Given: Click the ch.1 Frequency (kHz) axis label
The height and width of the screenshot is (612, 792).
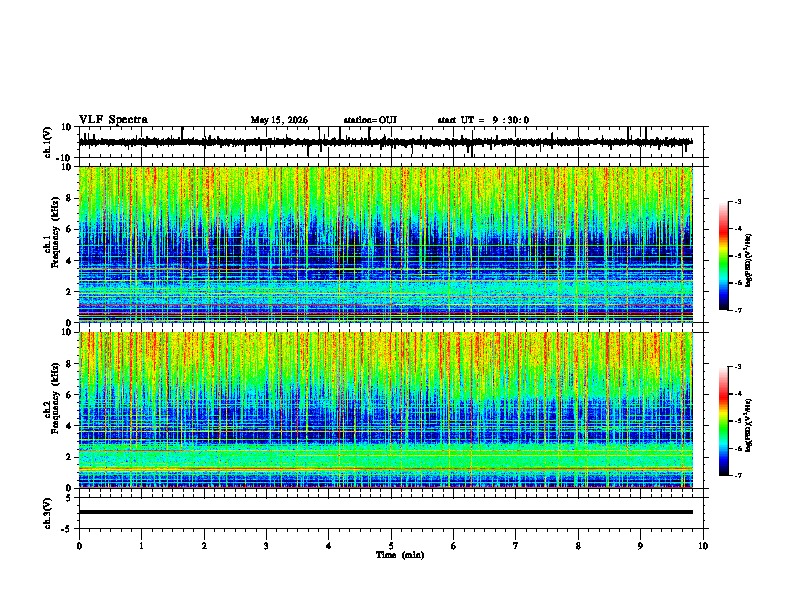Looking at the screenshot, I should click(52, 244).
